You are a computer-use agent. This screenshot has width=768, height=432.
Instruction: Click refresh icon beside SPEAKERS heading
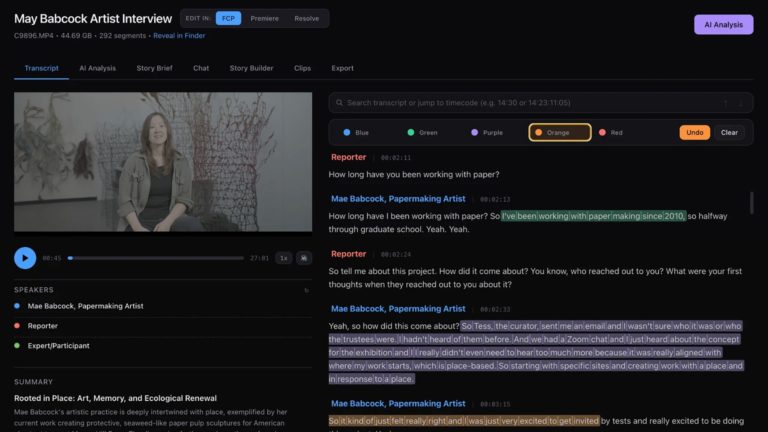click(307, 290)
